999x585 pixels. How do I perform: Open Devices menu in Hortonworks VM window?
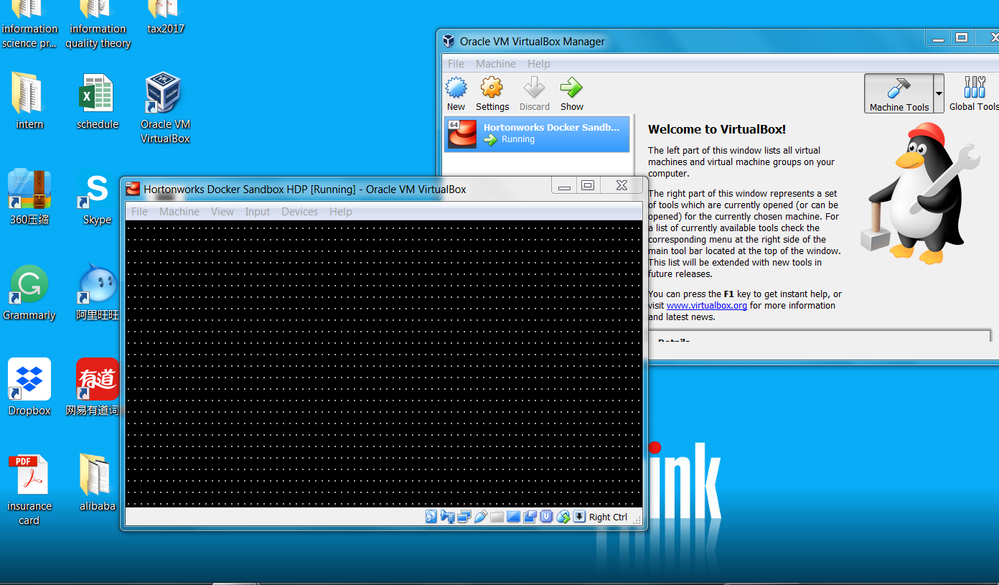(299, 212)
